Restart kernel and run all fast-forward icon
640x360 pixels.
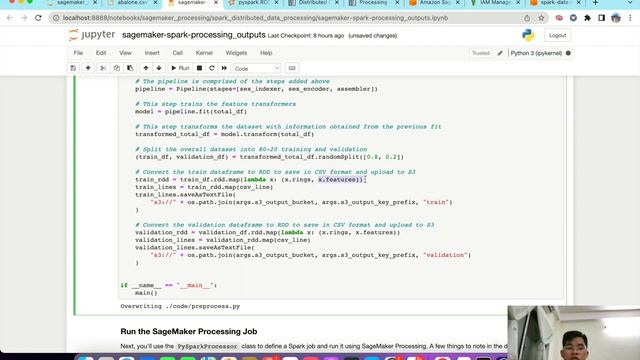[224, 68]
